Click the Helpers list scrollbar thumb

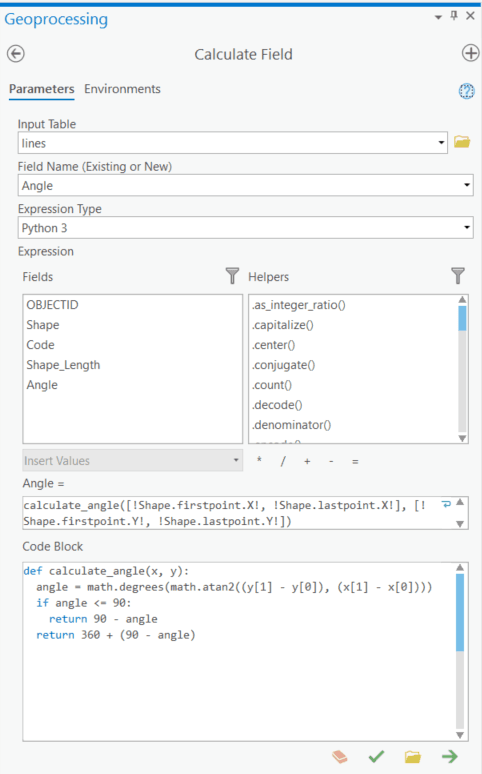point(462,318)
